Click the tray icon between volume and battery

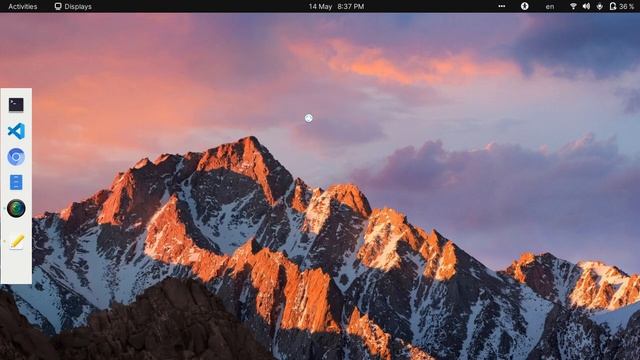pos(599,6)
